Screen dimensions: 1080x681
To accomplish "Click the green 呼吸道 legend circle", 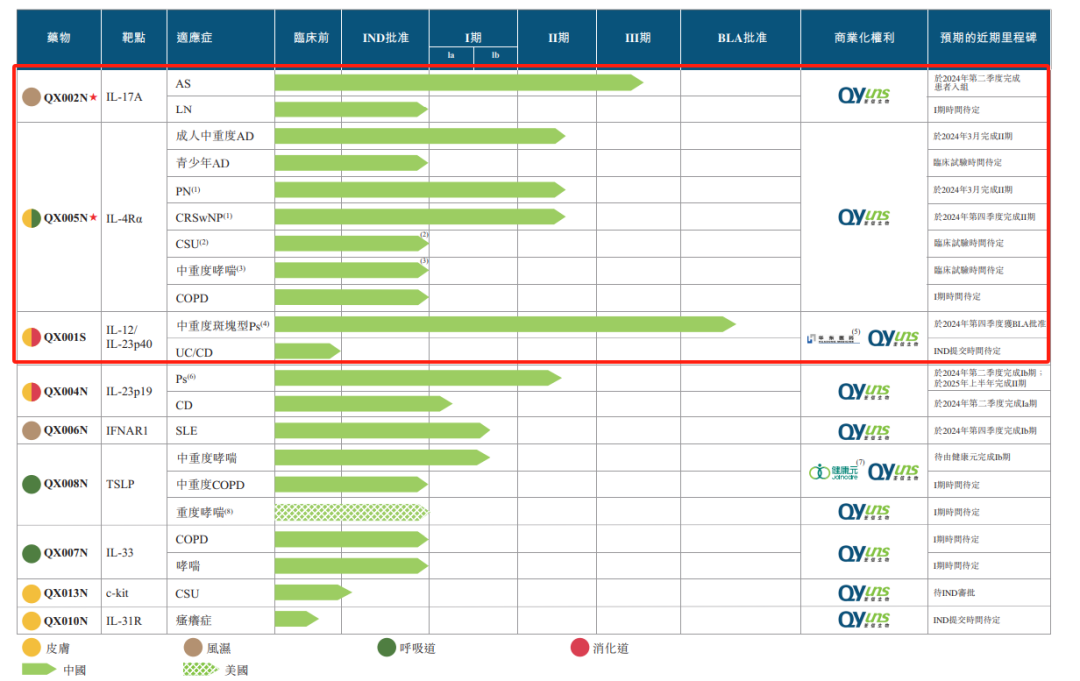I will coord(386,648).
